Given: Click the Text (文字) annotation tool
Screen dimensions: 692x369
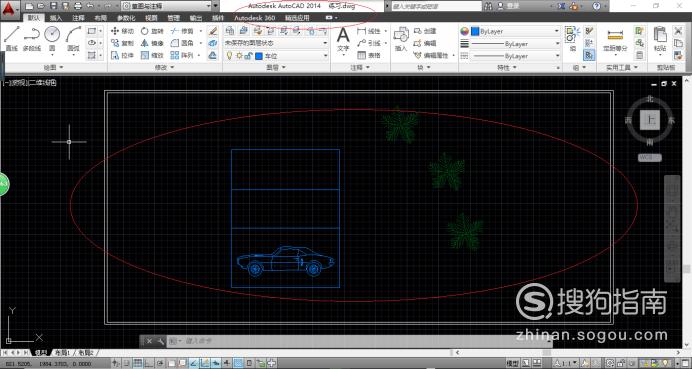Looking at the screenshot, I should pyautogui.click(x=343, y=39).
